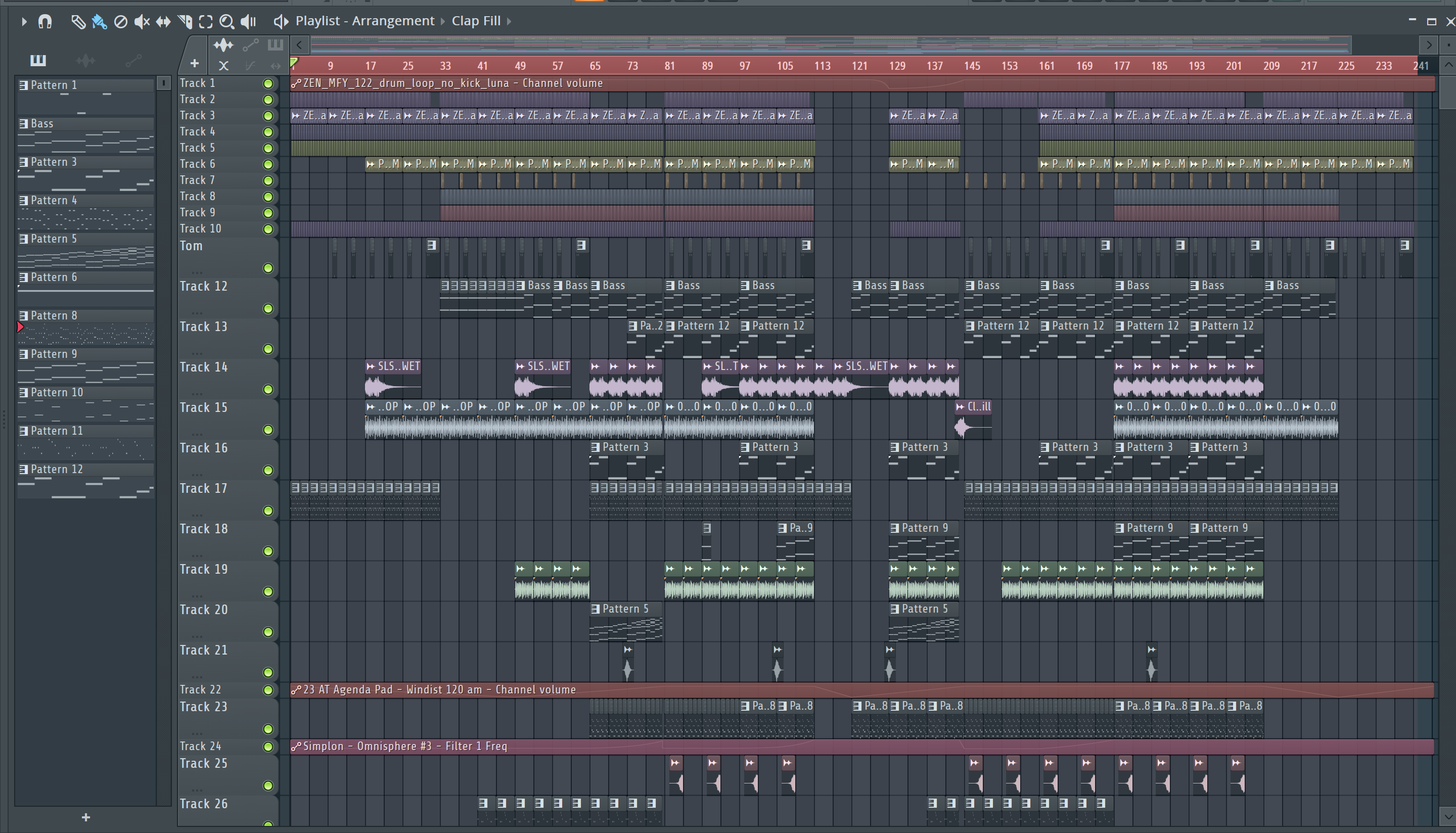
Task: Show patterns in picker via piano icon
Action: pyautogui.click(x=38, y=60)
